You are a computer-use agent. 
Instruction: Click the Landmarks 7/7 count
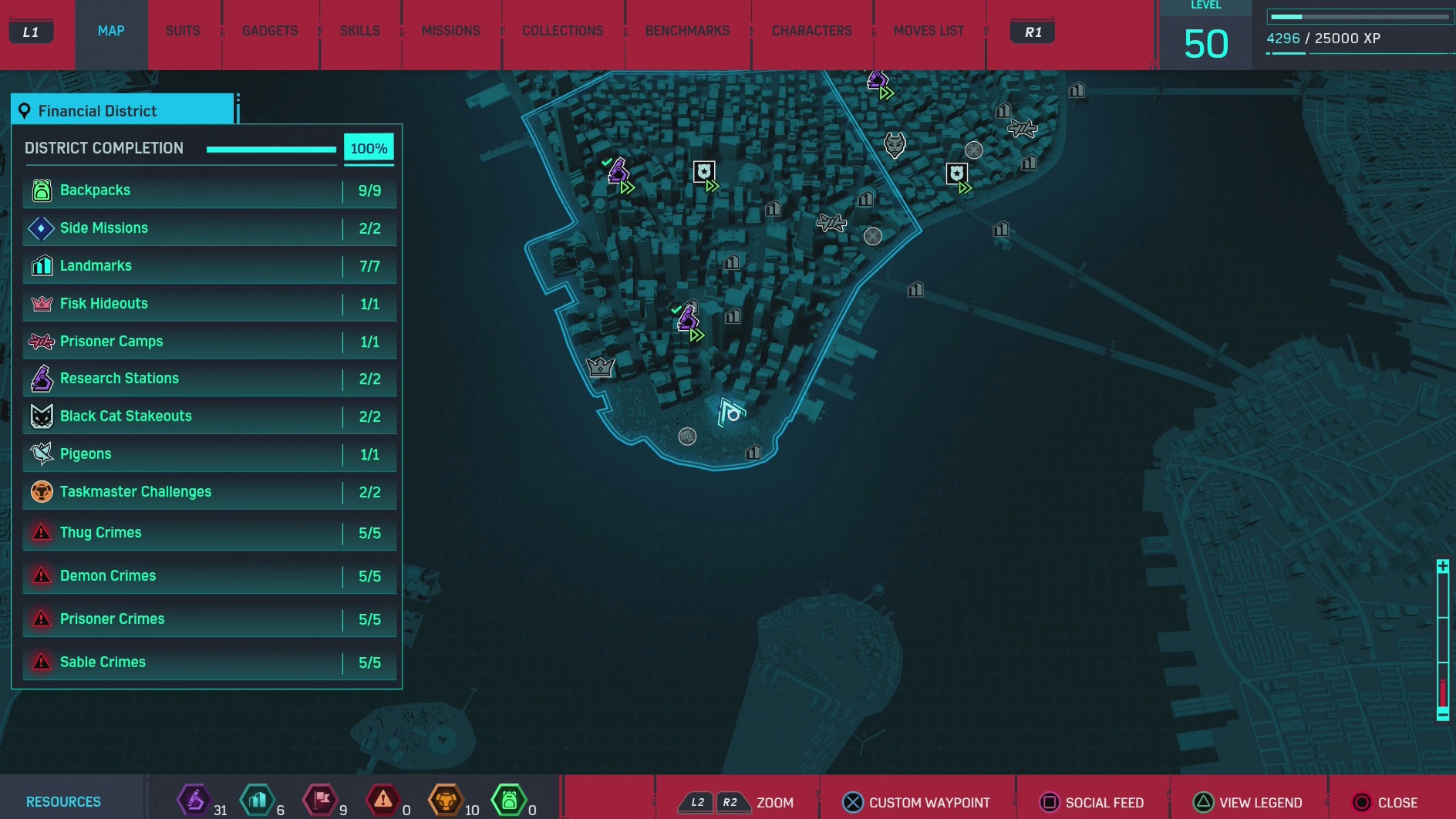point(369,266)
